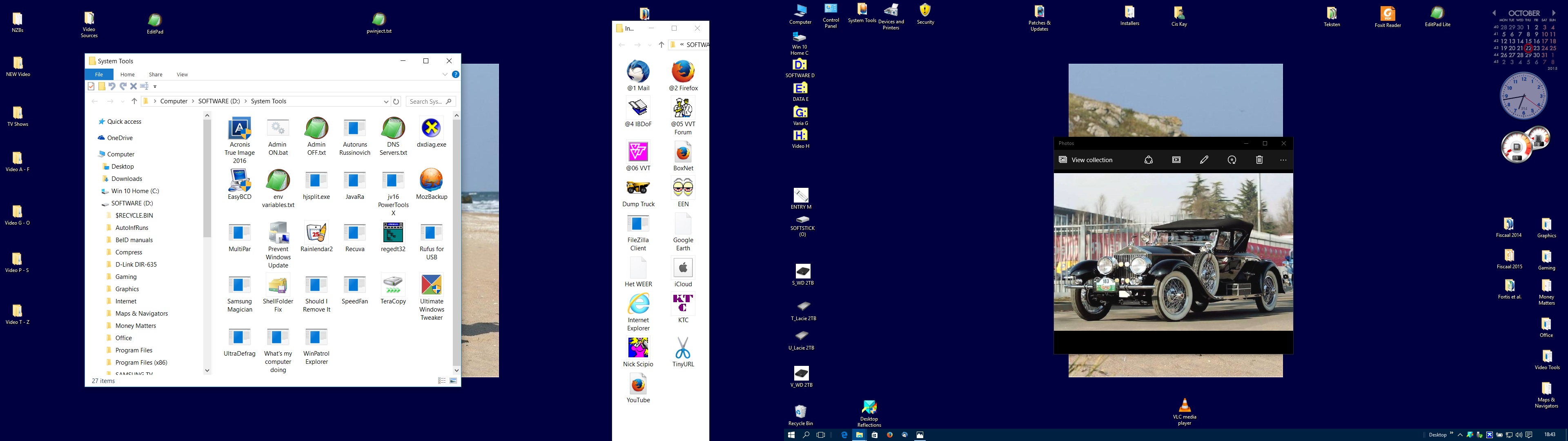The height and width of the screenshot is (441, 1568).
Task: Click View collection in Photos
Action: click(x=1086, y=160)
